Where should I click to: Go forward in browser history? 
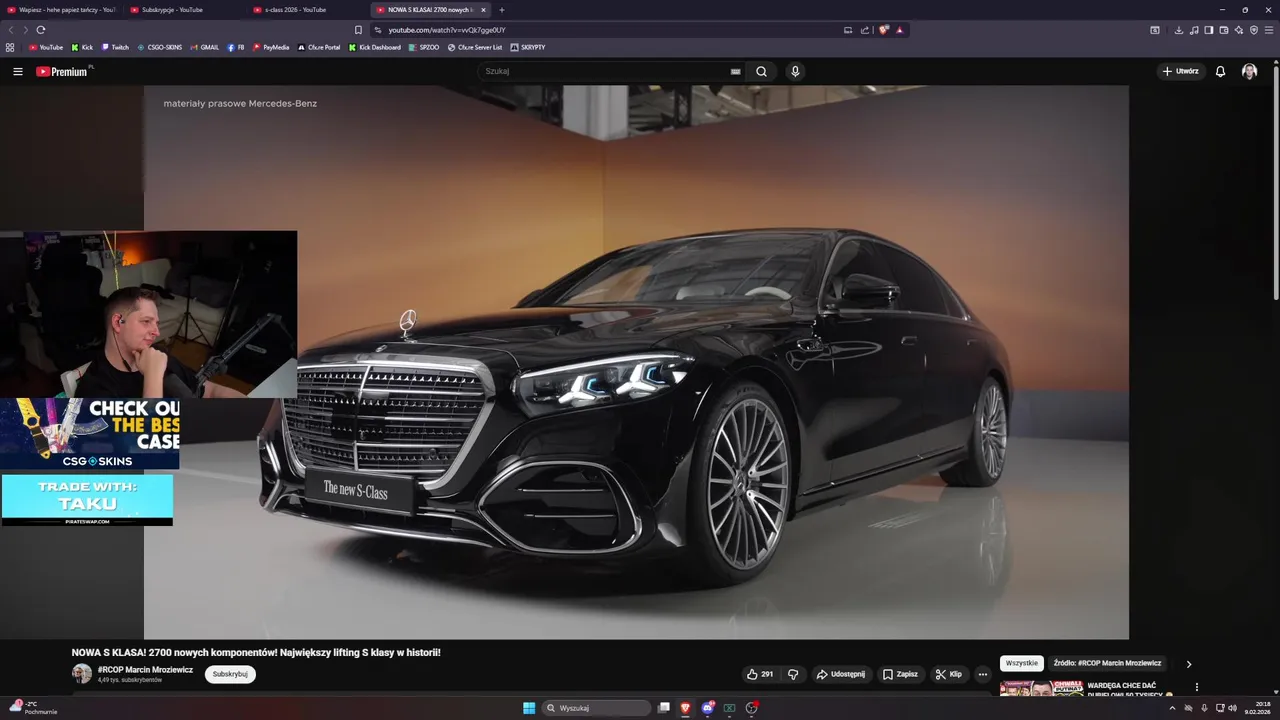click(x=25, y=30)
